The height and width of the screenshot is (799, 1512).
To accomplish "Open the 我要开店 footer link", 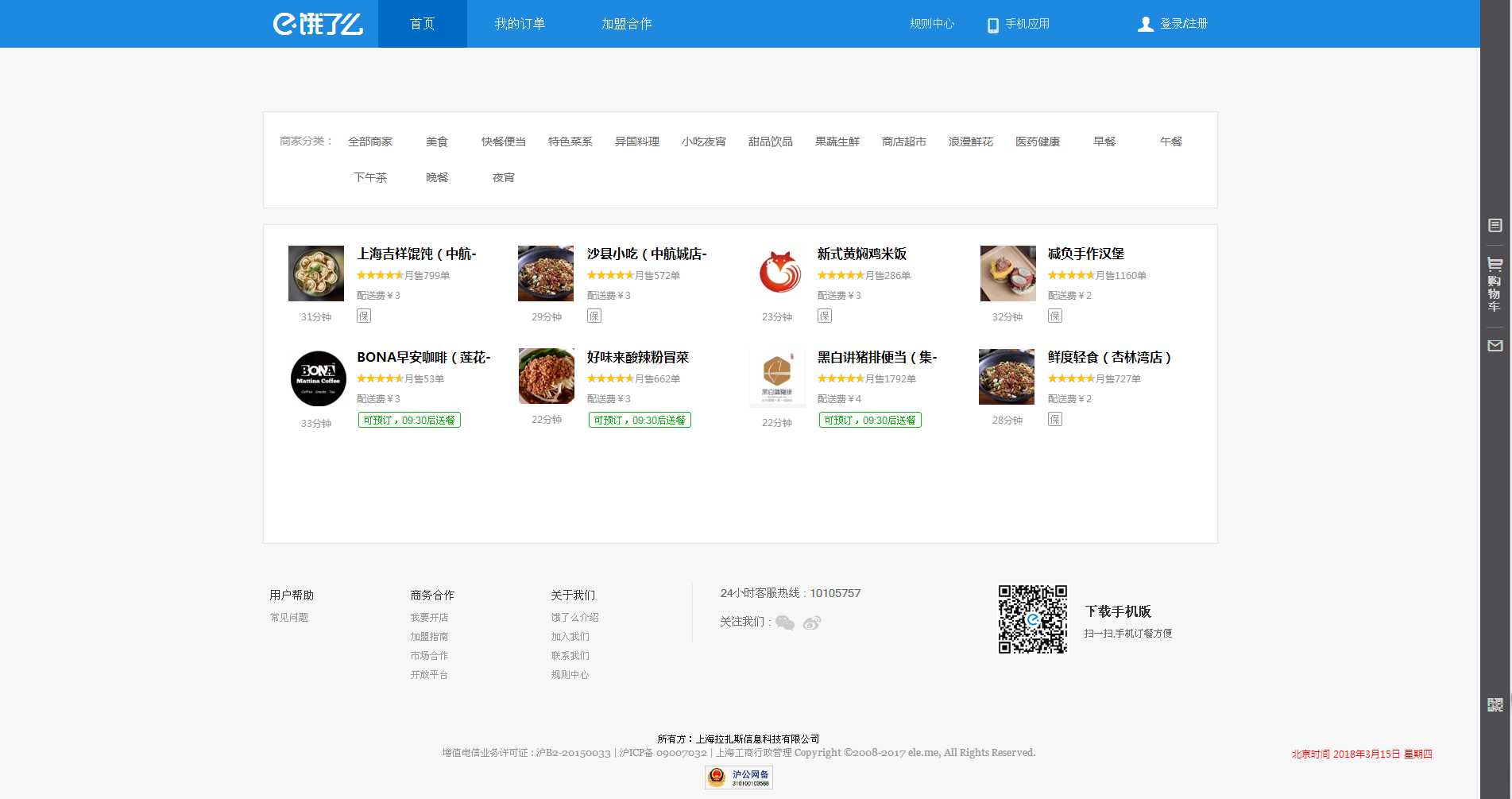I will click(x=429, y=618).
